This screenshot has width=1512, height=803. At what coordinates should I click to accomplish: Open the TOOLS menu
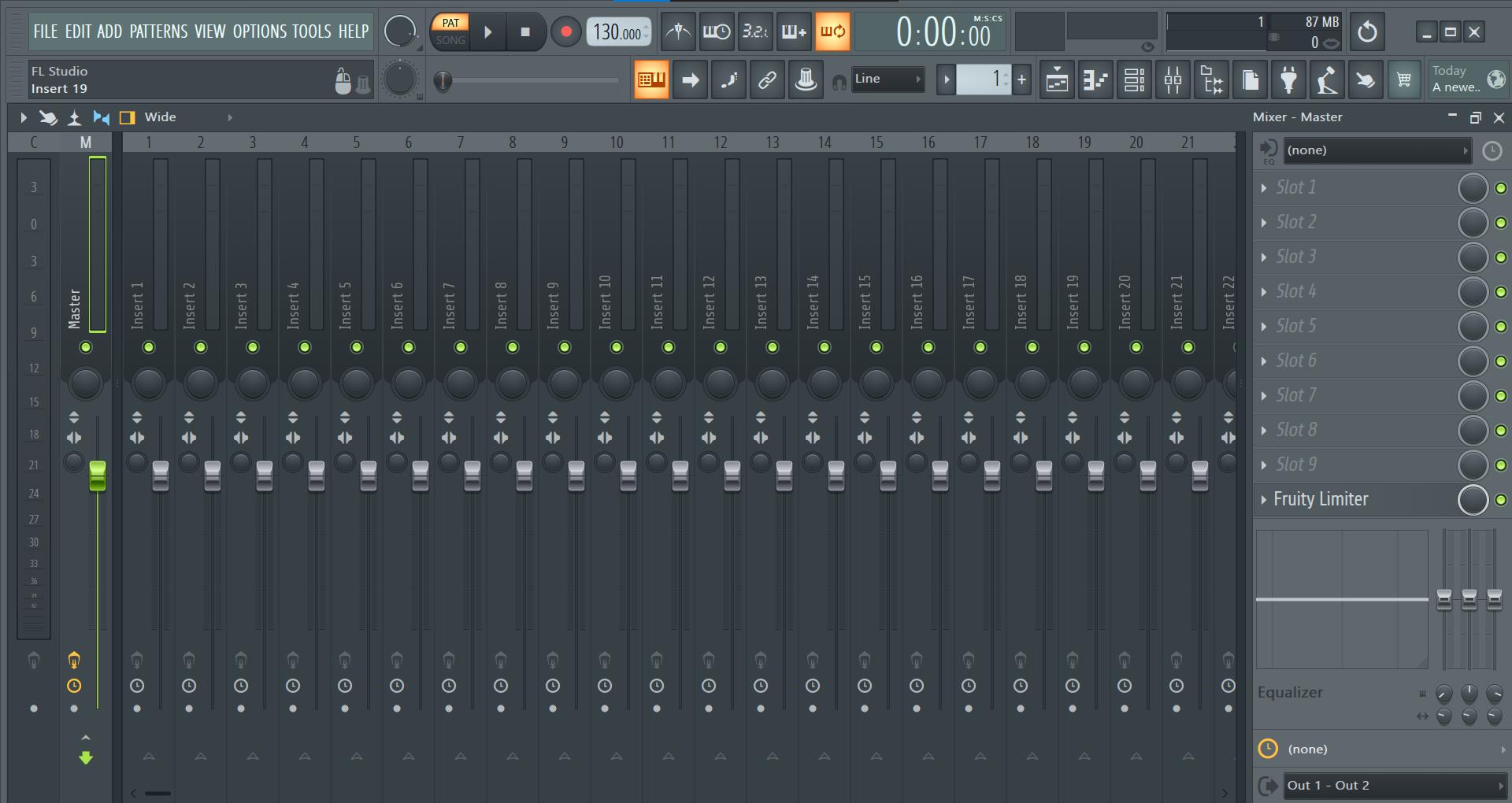(x=312, y=31)
